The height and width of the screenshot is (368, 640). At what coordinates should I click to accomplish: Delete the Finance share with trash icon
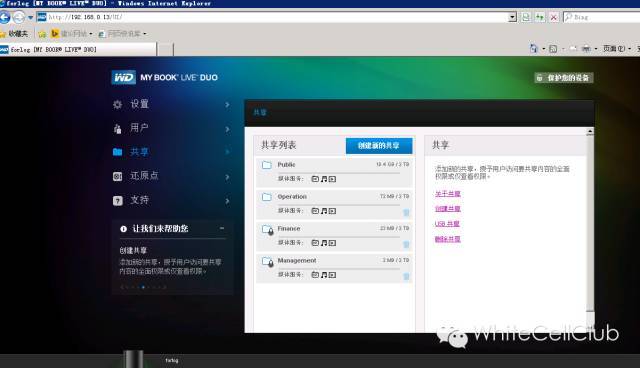tap(406, 244)
